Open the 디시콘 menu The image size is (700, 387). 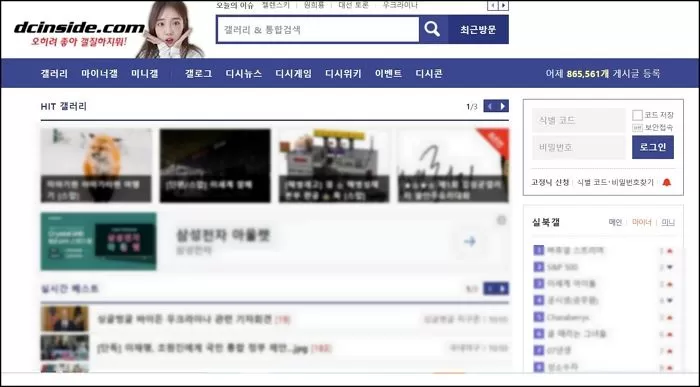point(429,74)
